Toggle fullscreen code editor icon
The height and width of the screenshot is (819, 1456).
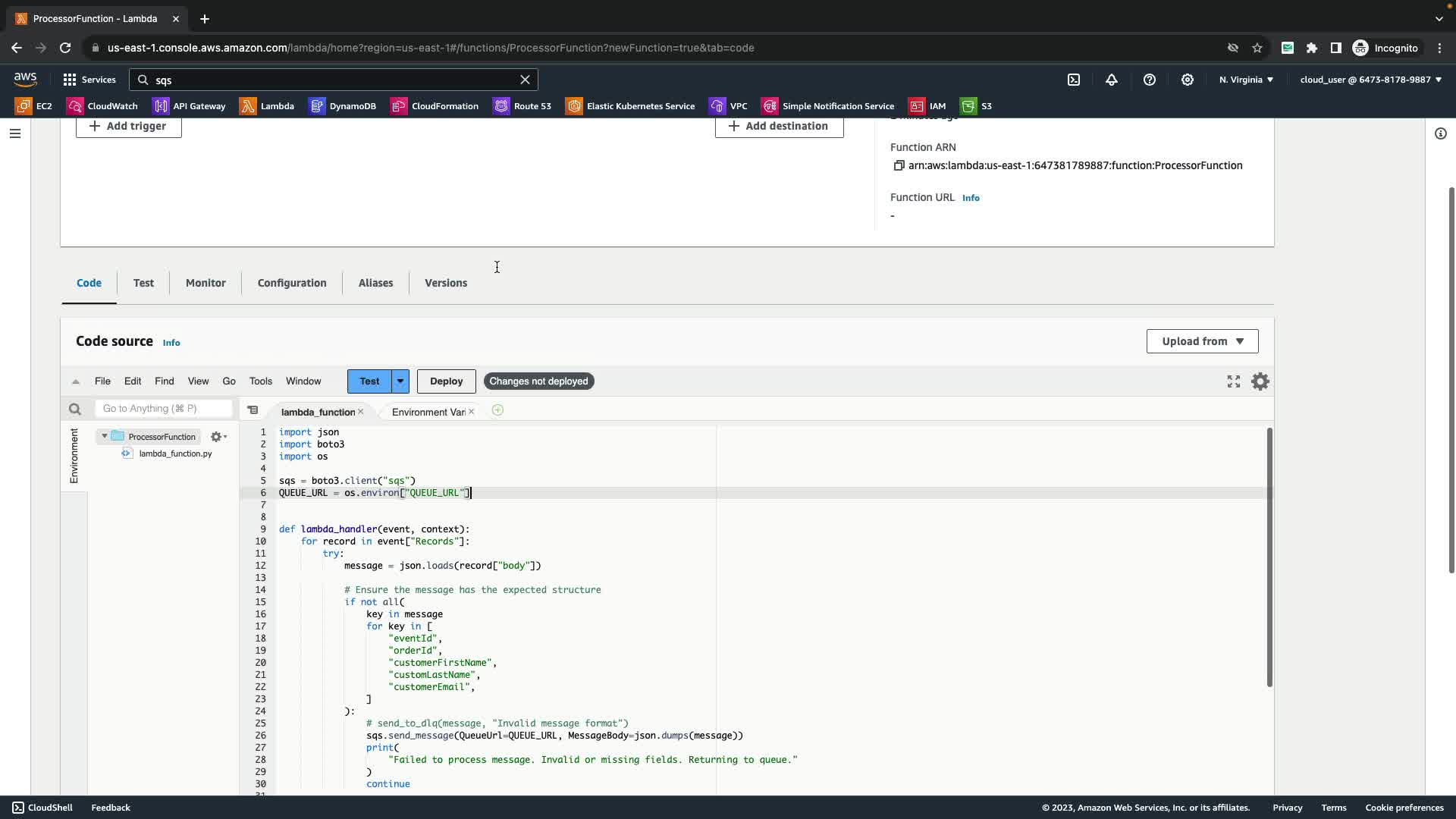[1234, 381]
